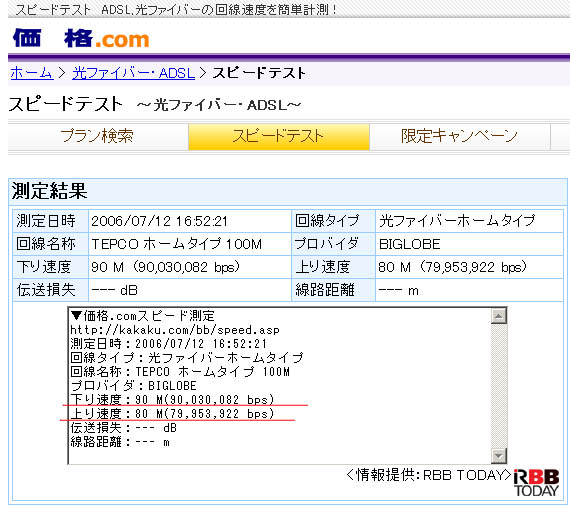
Task: Click the RBB TODAY logo
Action: tap(536, 483)
